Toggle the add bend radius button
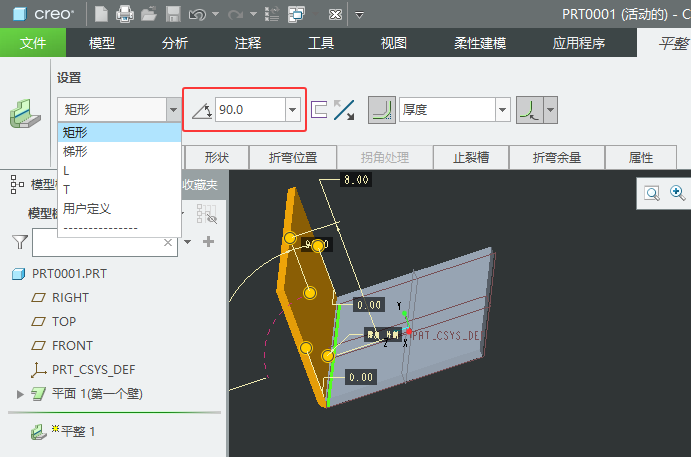 pos(382,110)
